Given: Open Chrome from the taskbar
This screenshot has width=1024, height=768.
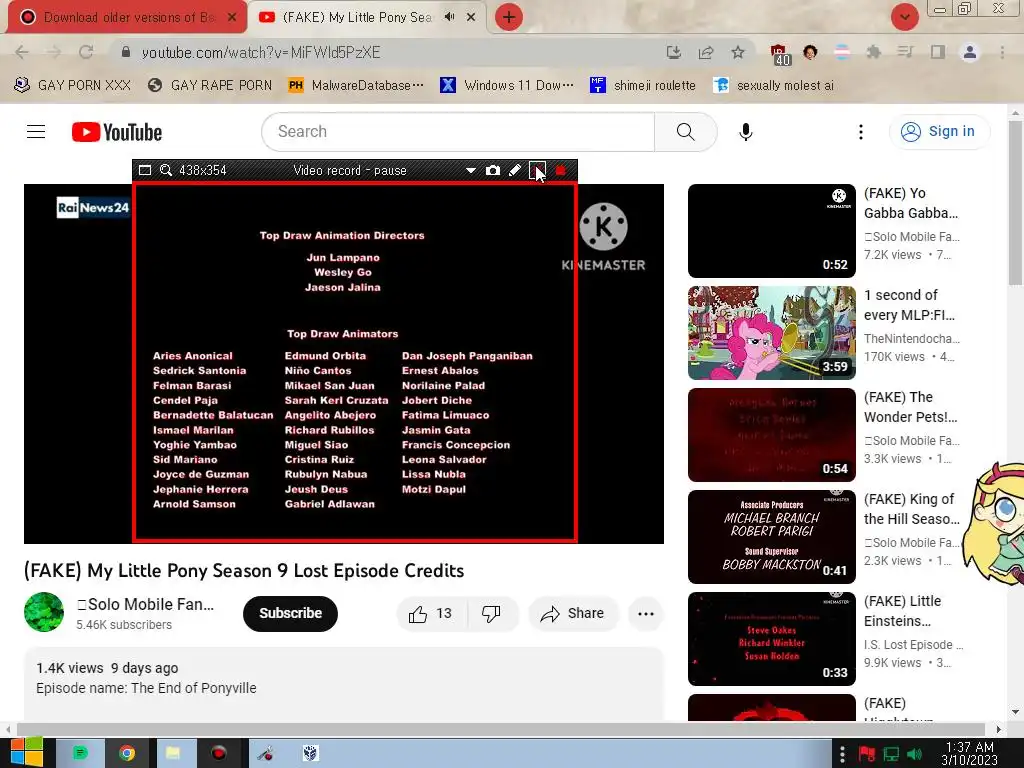Looking at the screenshot, I should [x=127, y=754].
